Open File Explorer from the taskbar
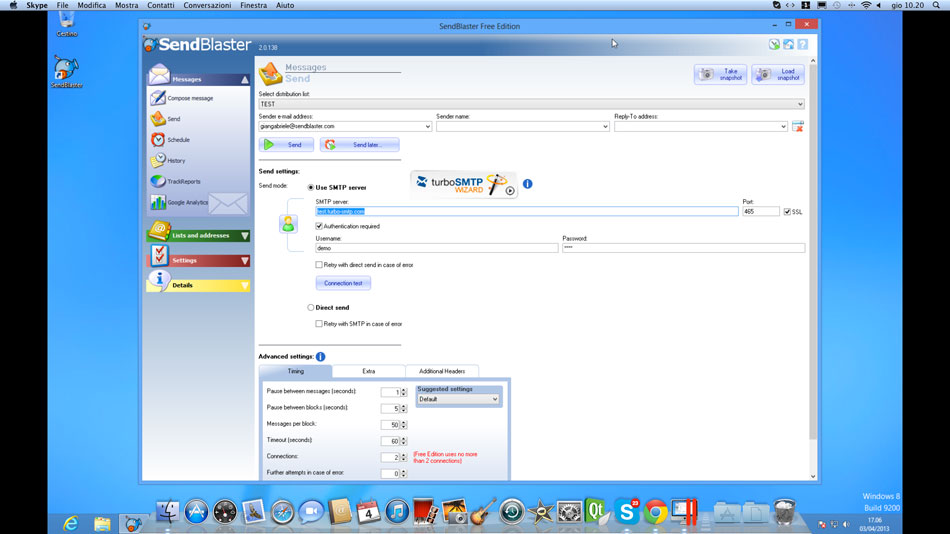 click(x=102, y=523)
